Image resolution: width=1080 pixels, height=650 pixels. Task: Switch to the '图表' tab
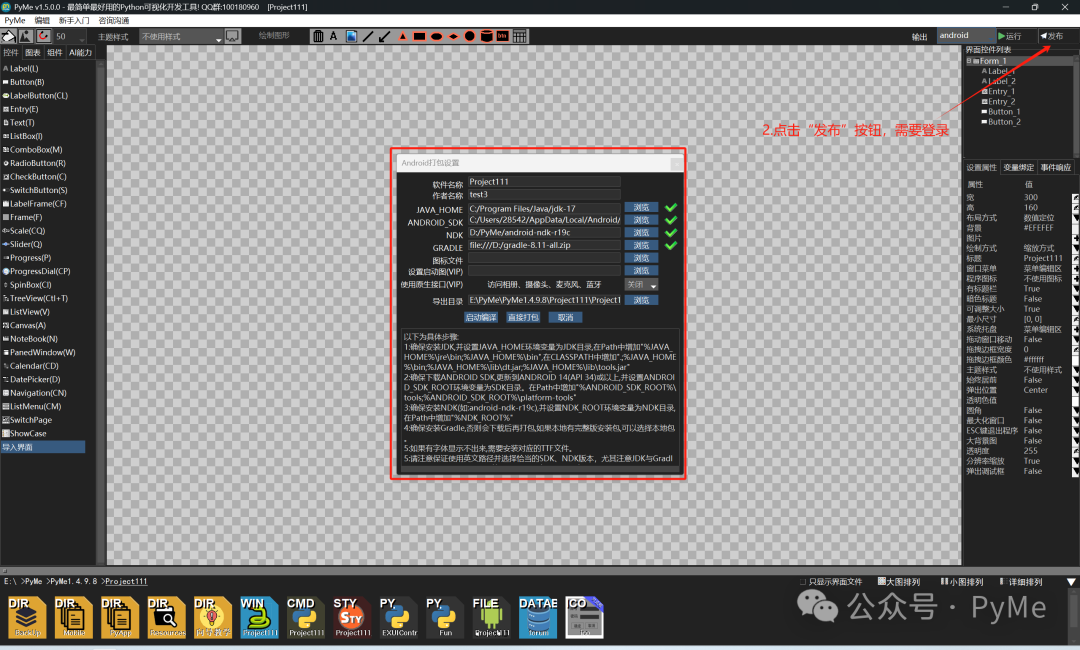pos(32,52)
